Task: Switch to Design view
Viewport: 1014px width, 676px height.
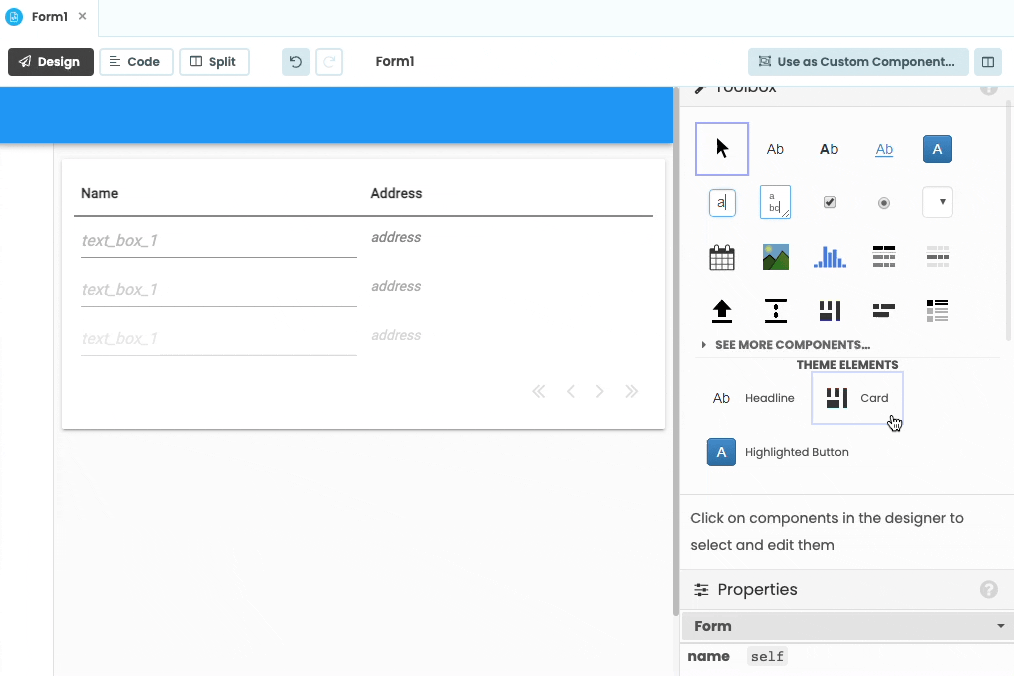Action: click(x=50, y=61)
